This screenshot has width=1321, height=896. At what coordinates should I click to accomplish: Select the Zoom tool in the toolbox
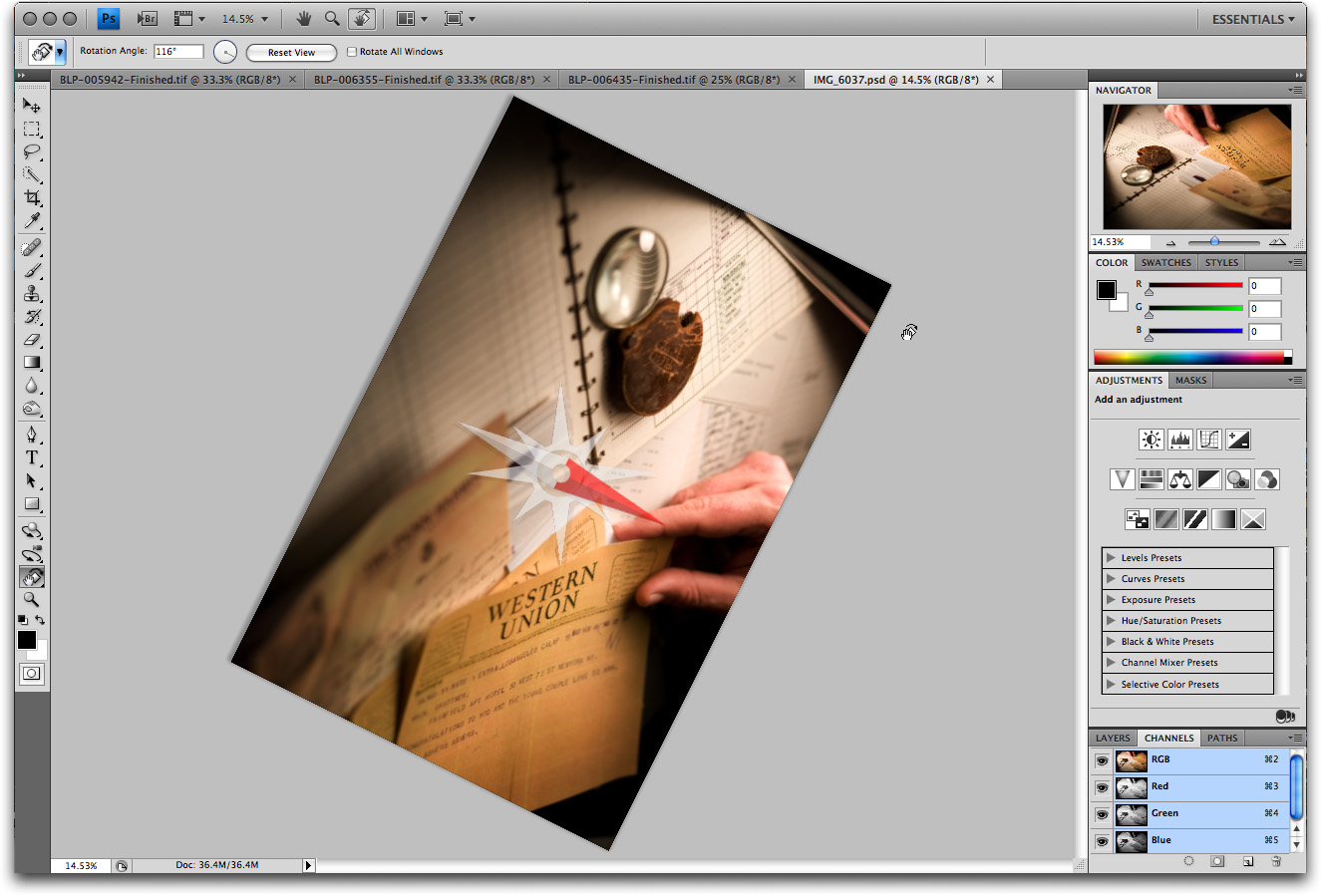(x=32, y=600)
